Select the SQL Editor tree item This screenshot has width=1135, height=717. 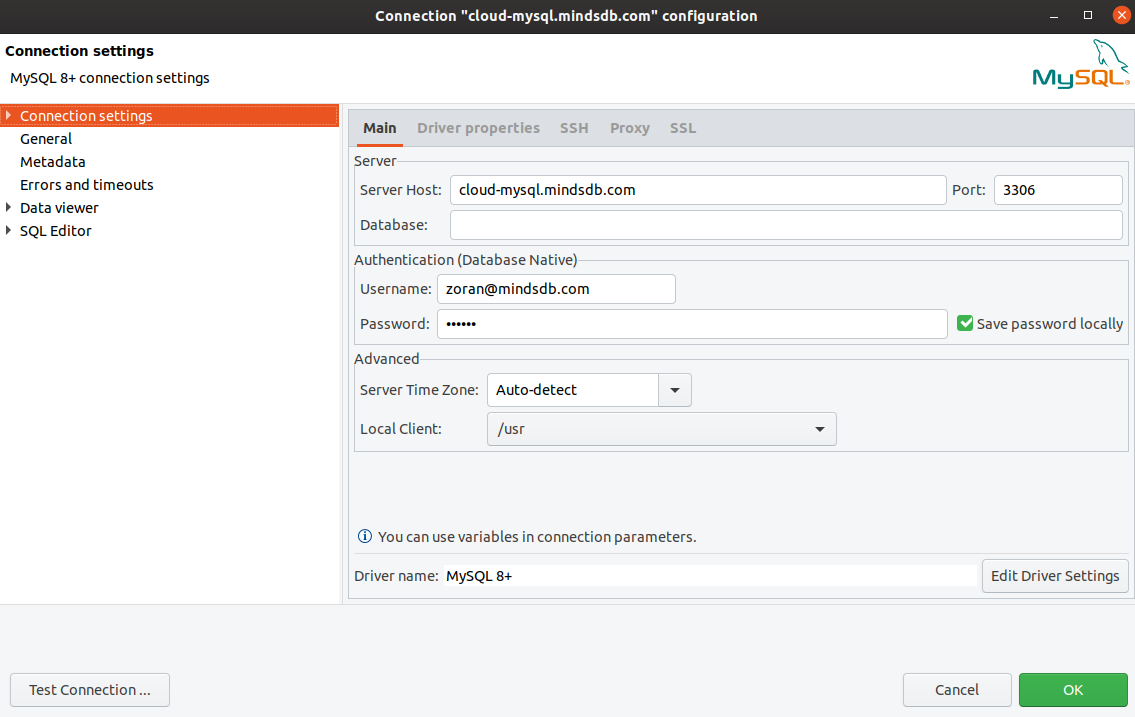(x=55, y=231)
